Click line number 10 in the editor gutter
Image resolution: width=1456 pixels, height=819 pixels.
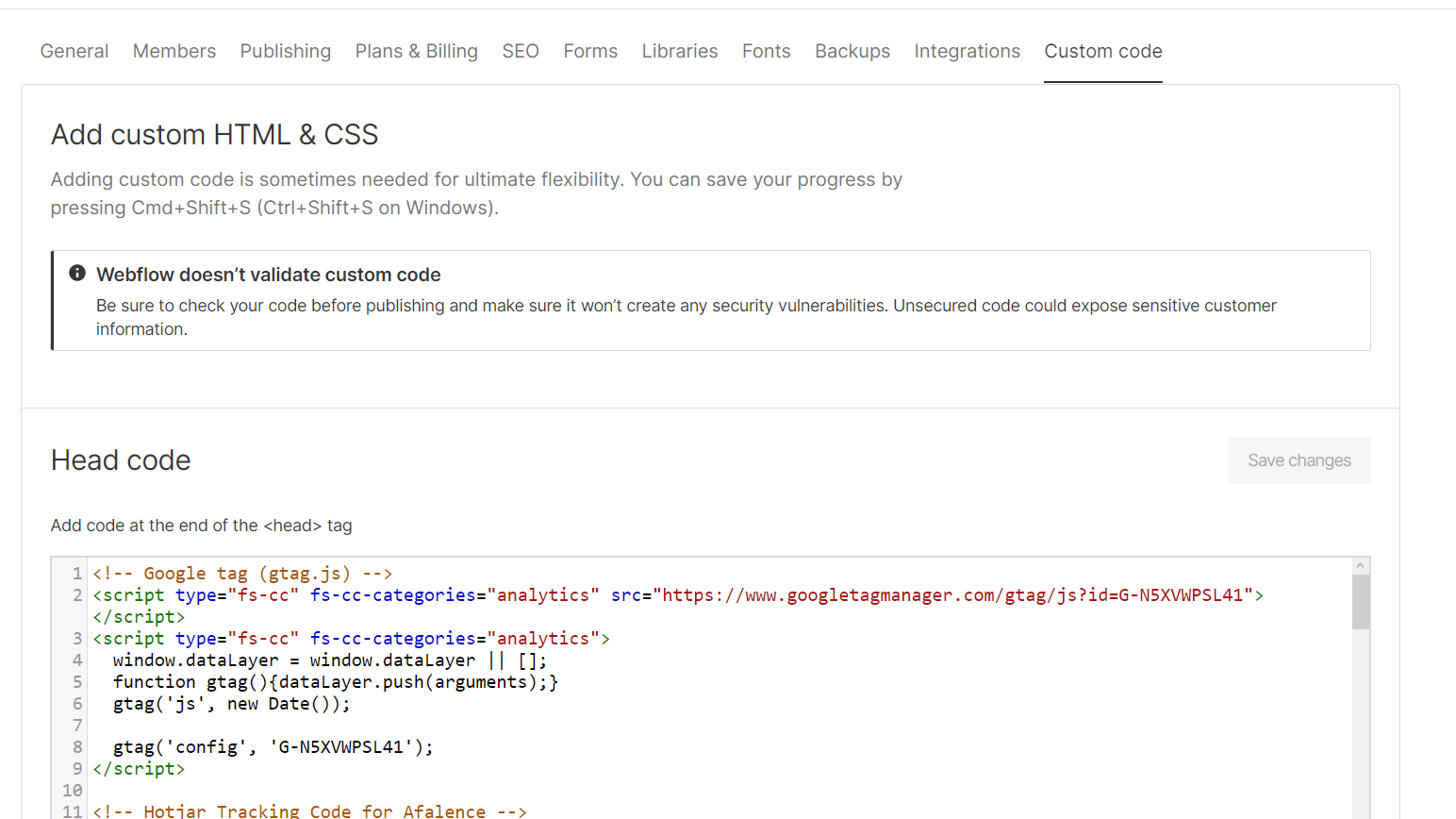[x=73, y=791]
